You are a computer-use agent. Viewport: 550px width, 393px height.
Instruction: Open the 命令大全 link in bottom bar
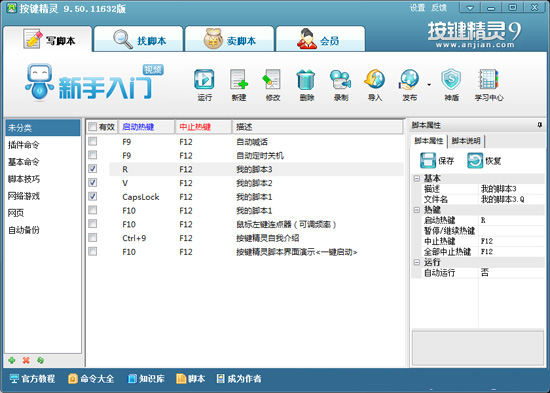91,379
